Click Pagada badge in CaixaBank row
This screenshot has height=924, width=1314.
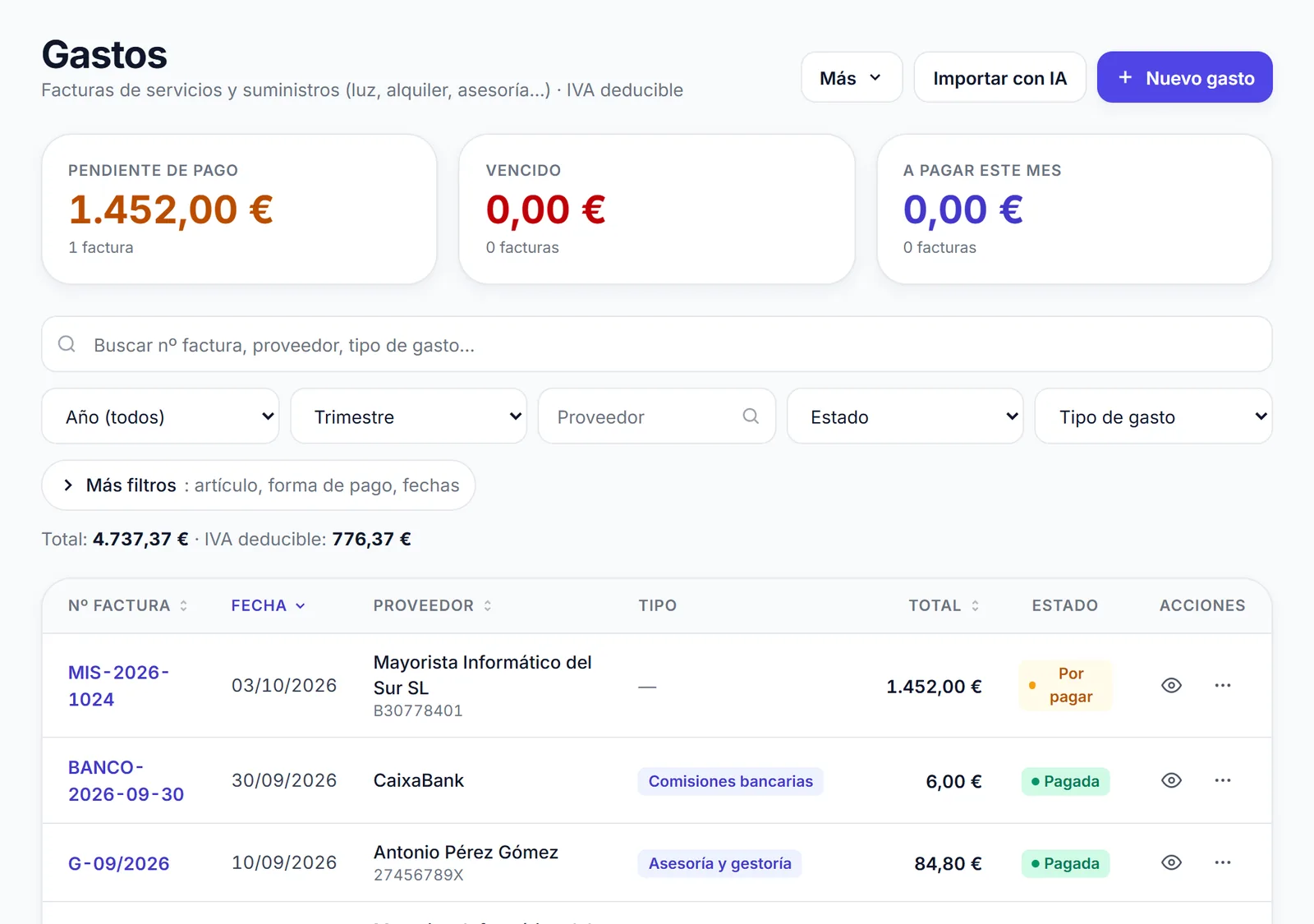tap(1065, 781)
